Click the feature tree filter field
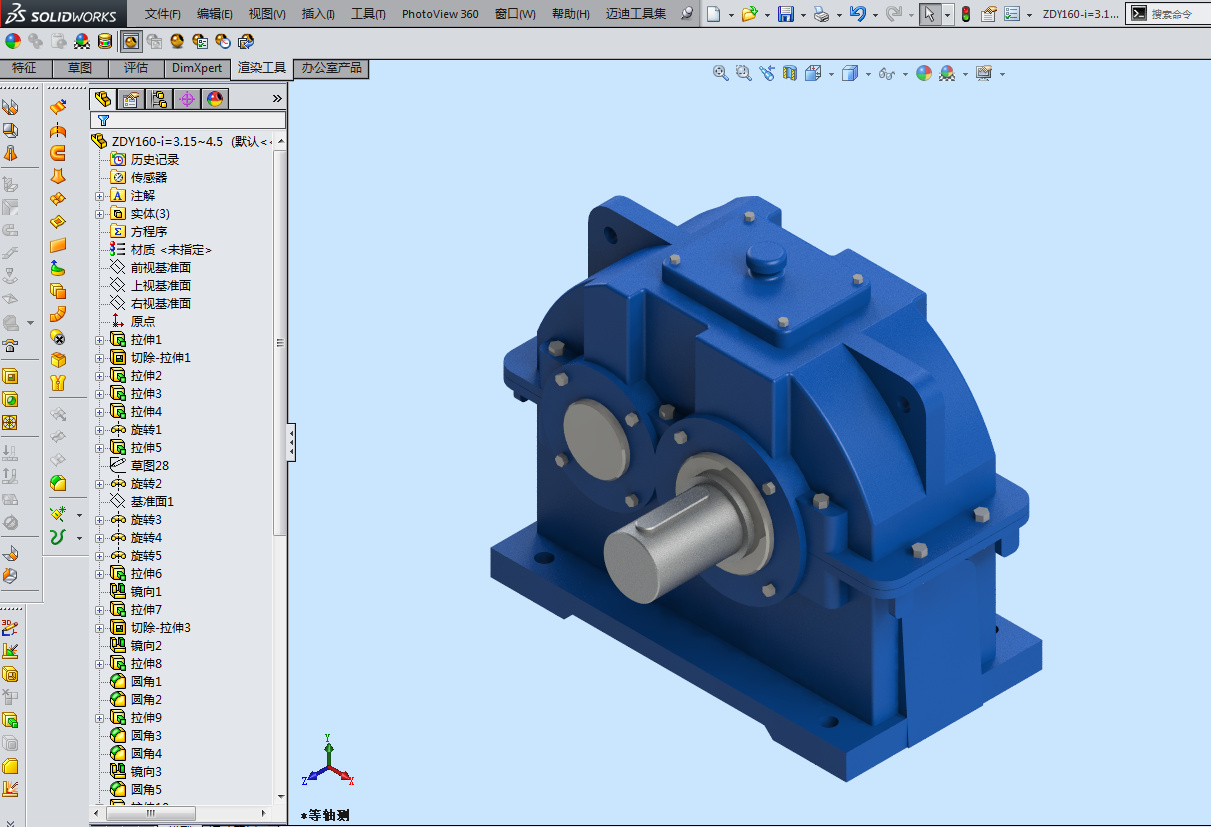Screen dimensions: 1211x827 pos(188,120)
